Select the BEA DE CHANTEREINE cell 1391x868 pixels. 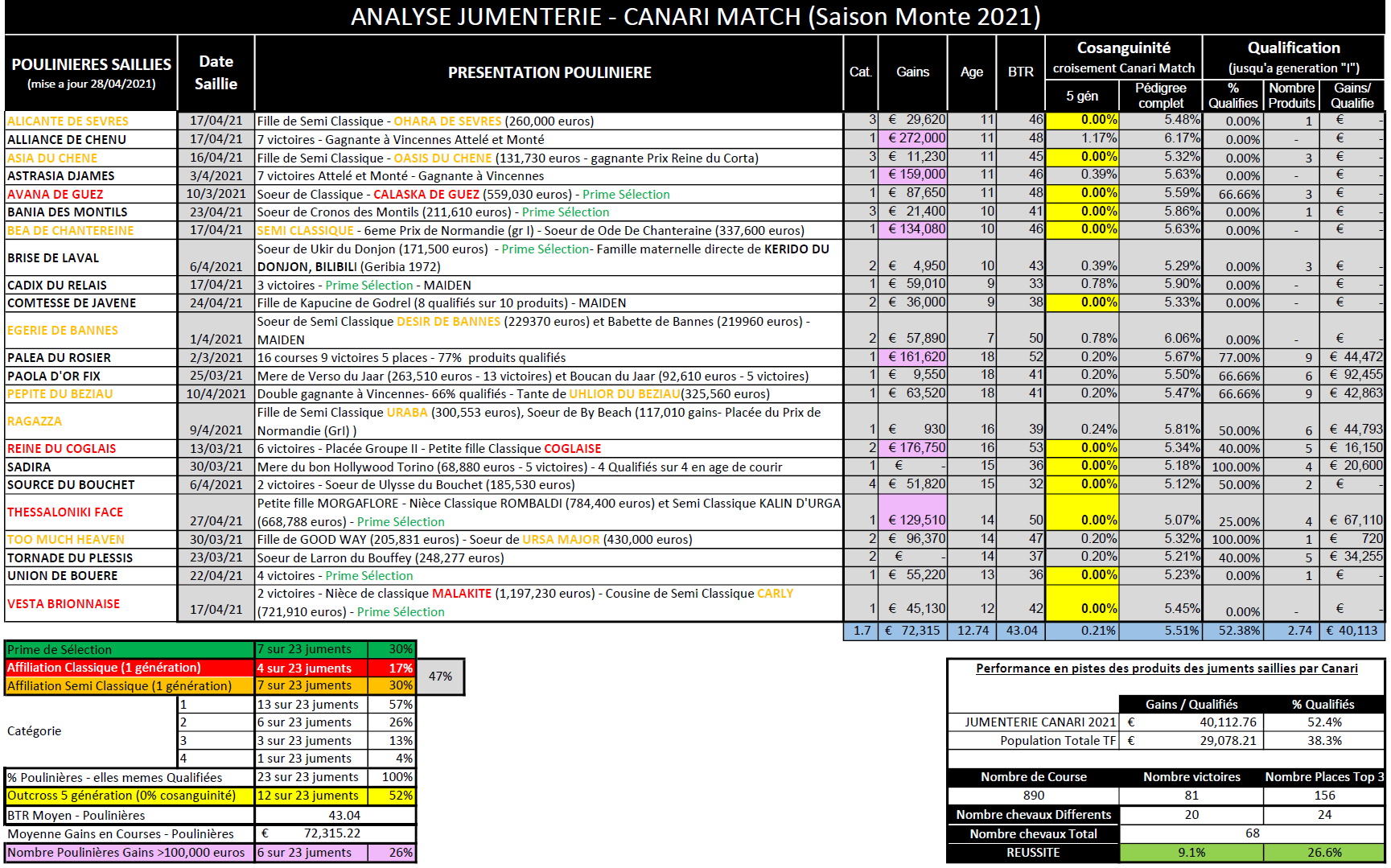click(91, 230)
